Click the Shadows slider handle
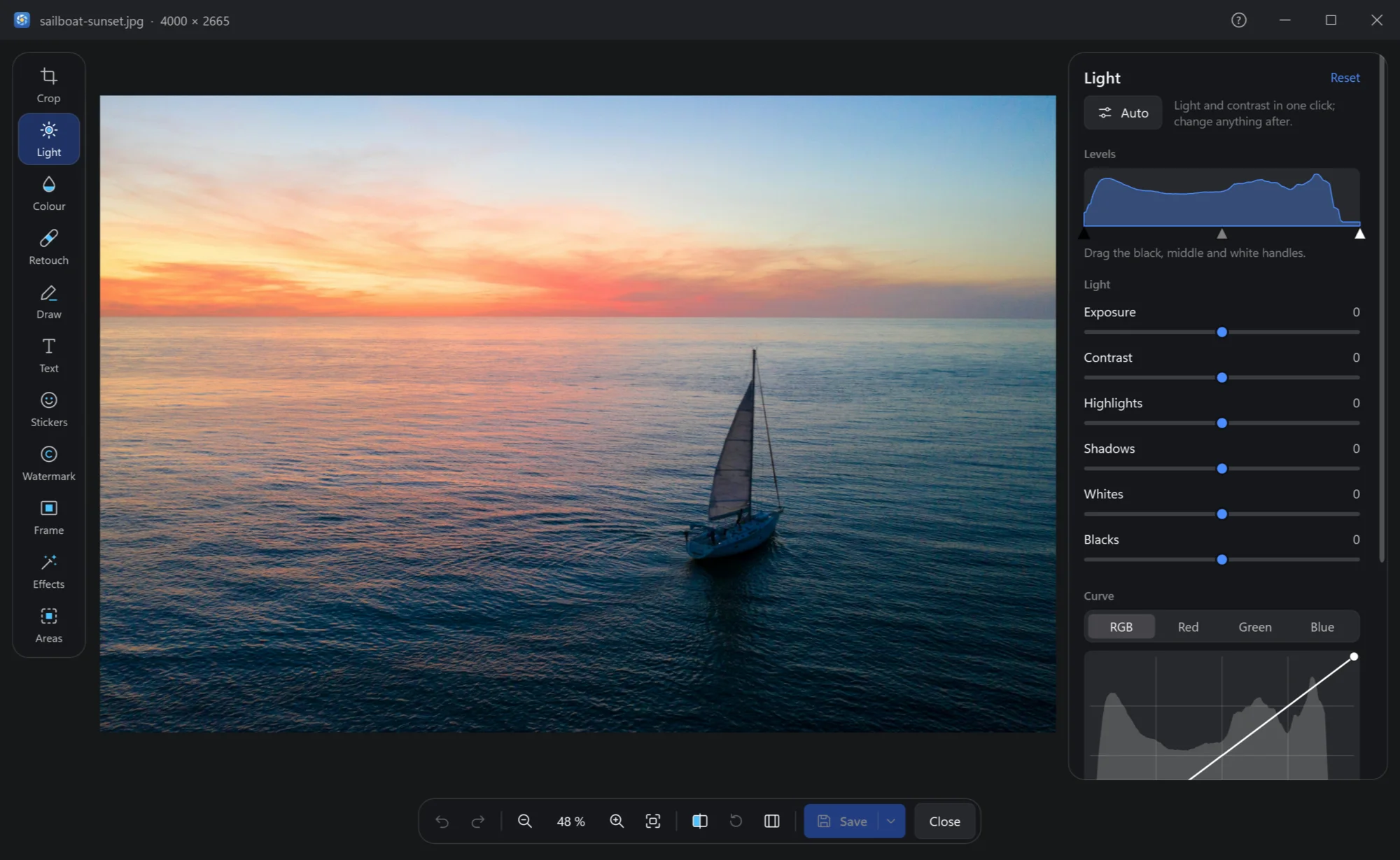Image resolution: width=1400 pixels, height=860 pixels. pyautogui.click(x=1221, y=469)
